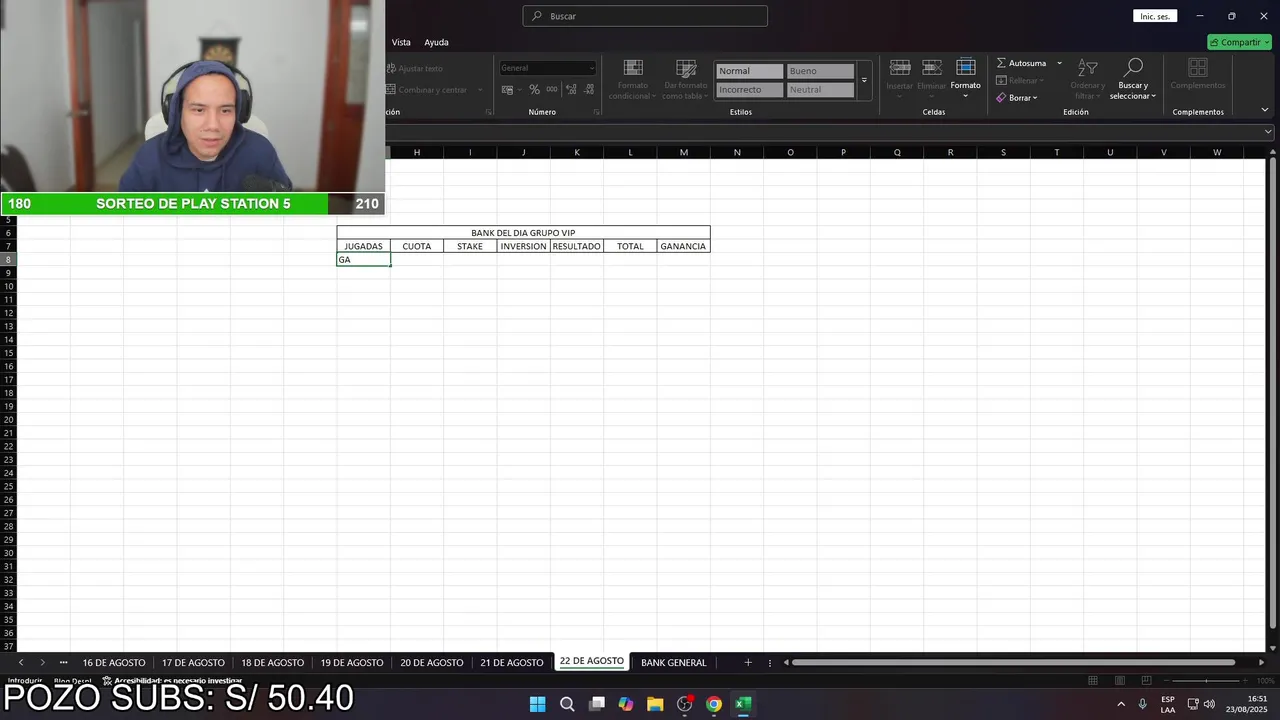The height and width of the screenshot is (720, 1280).
Task: Click accessibility status message in status bar
Action: (x=172, y=681)
